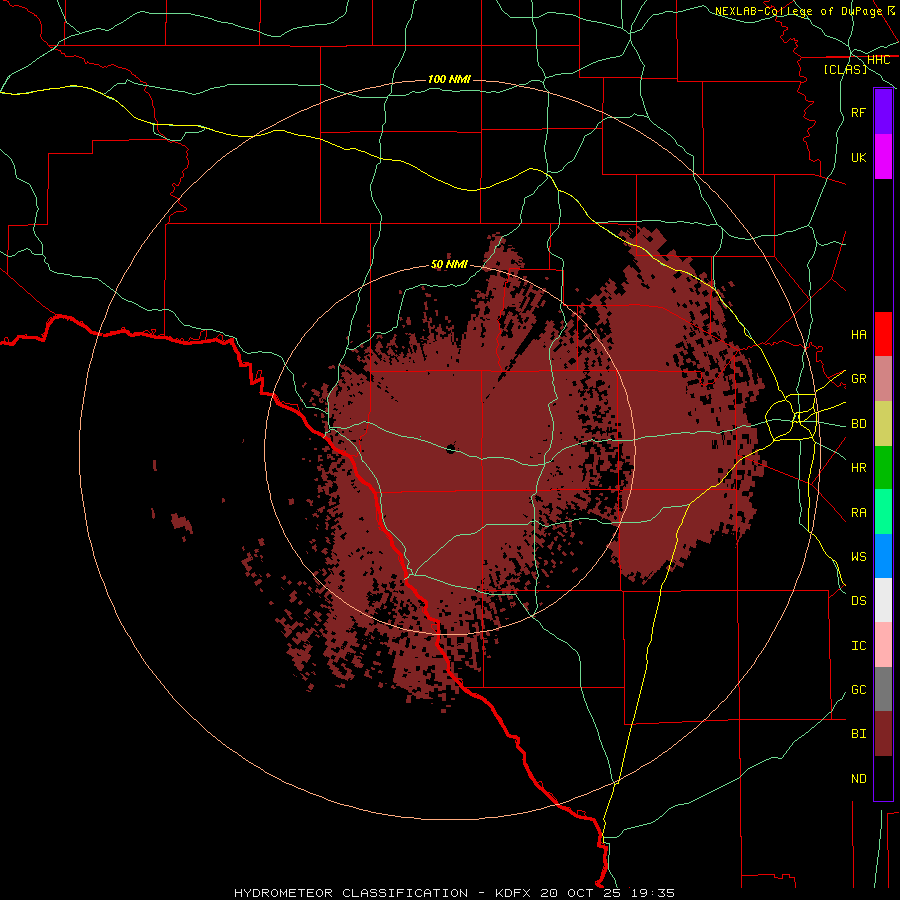Click the IC light pink legend swatch

(883, 645)
